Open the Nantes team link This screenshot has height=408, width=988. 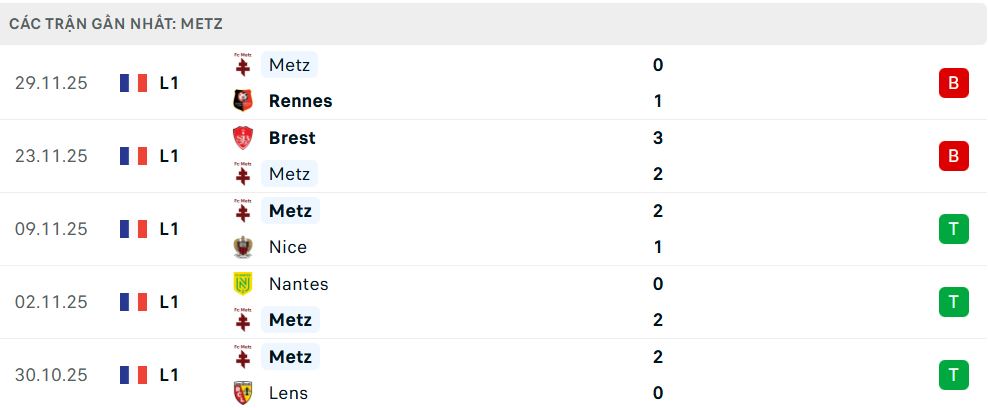click(x=298, y=284)
